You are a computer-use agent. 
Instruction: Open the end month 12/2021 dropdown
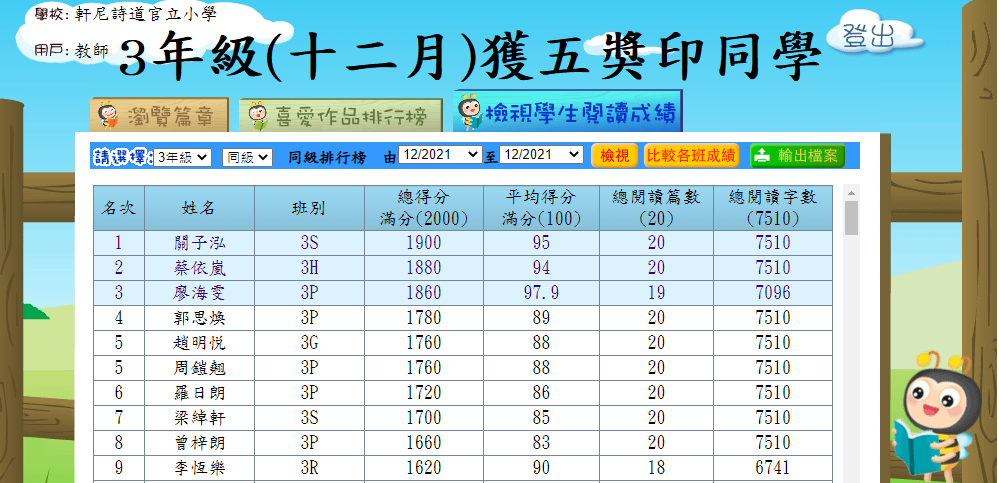pyautogui.click(x=541, y=155)
